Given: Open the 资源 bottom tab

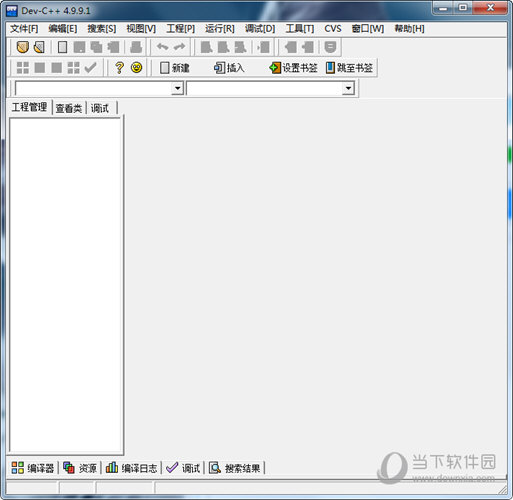Looking at the screenshot, I should tap(80, 468).
